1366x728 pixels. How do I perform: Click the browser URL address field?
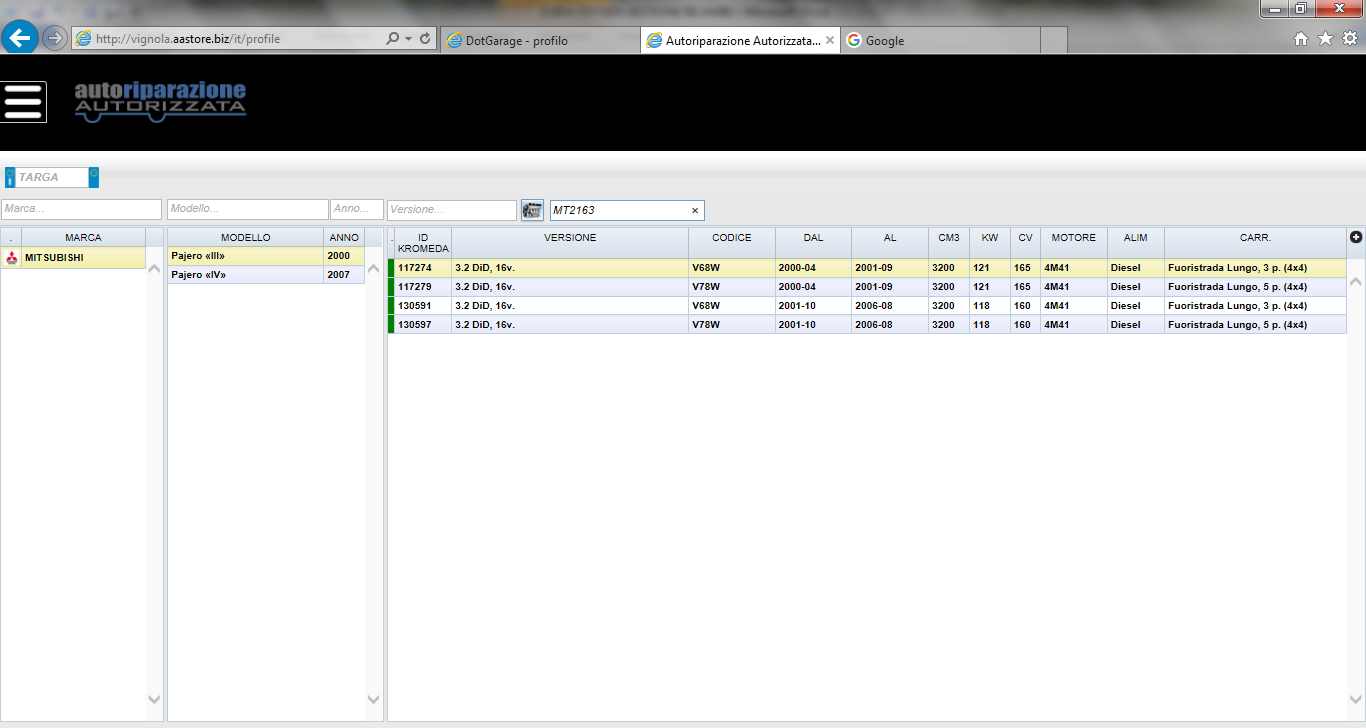click(228, 39)
